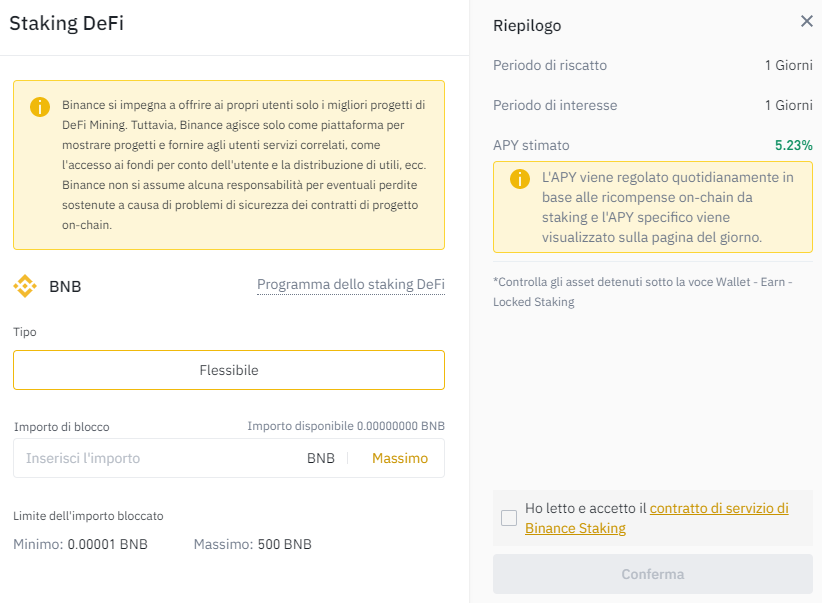Click the Importo di blocco label
Screen dimensions: 822x603
tap(62, 427)
